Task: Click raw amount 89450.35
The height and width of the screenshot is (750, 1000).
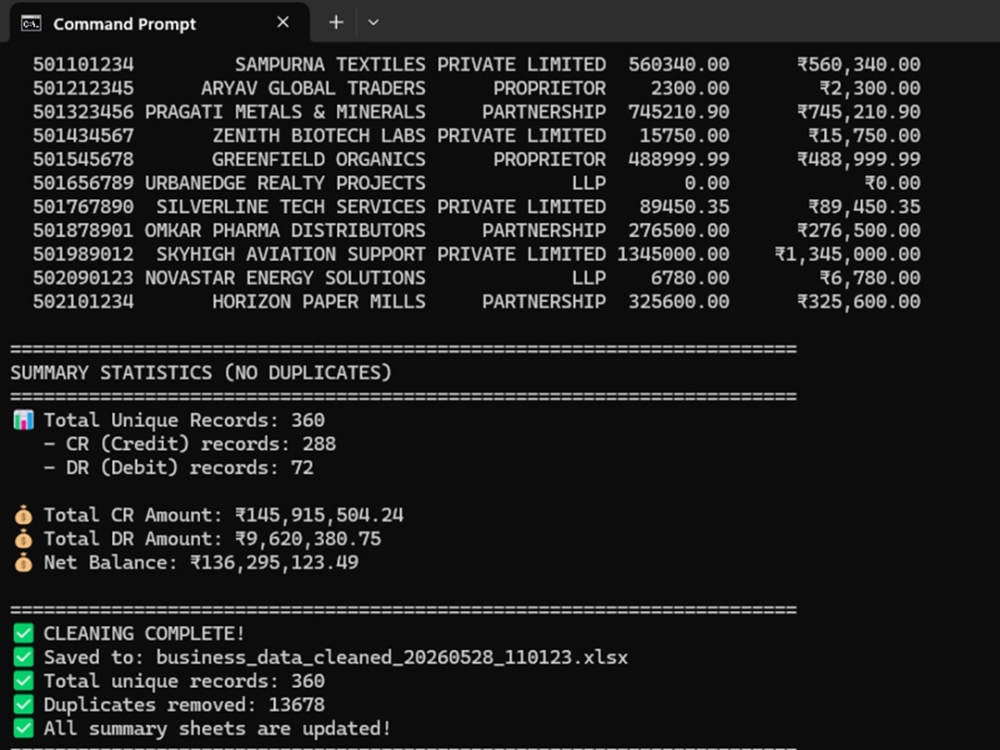Action: click(x=684, y=207)
